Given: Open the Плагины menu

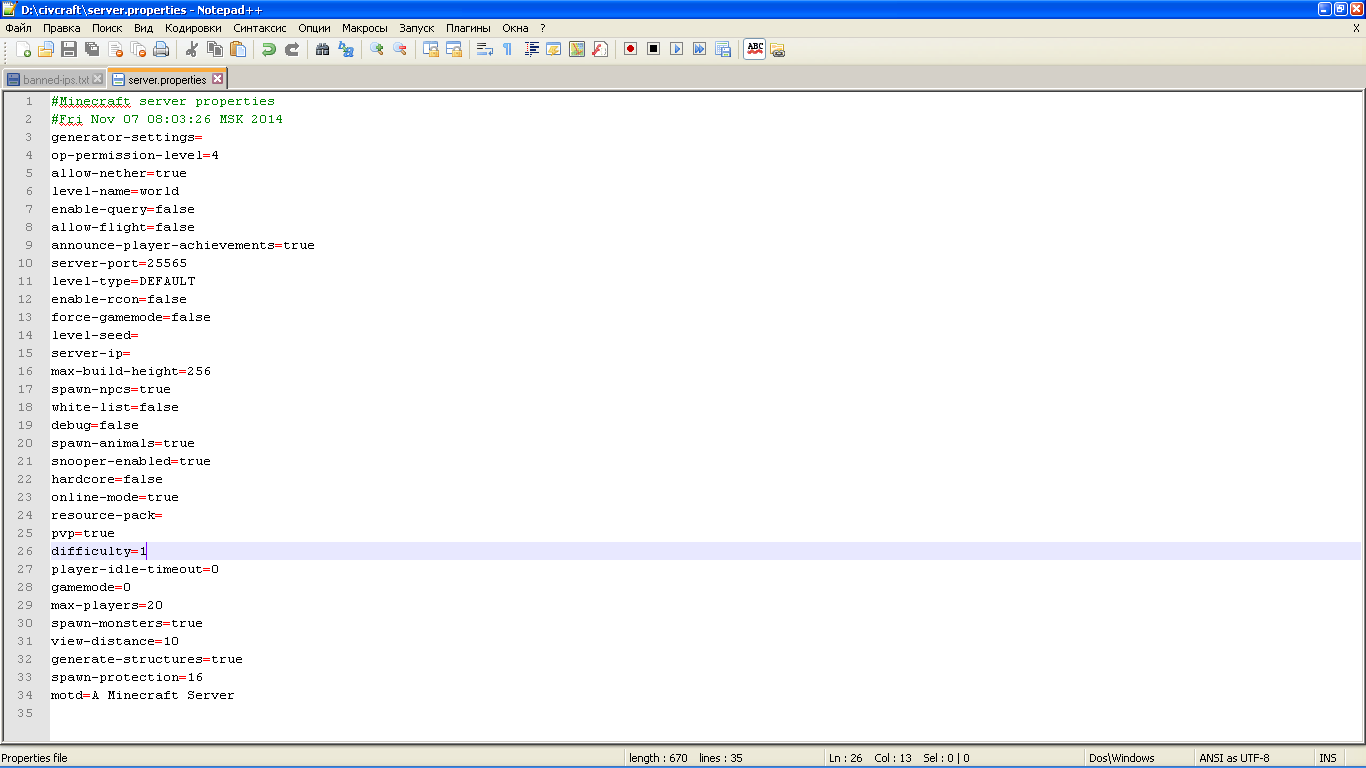Looking at the screenshot, I should 468,28.
